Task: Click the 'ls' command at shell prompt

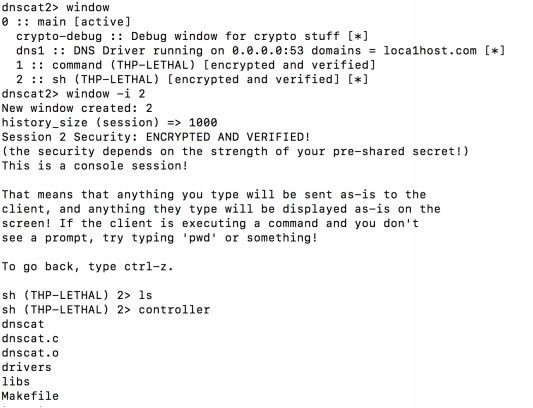Action: [x=145, y=295]
